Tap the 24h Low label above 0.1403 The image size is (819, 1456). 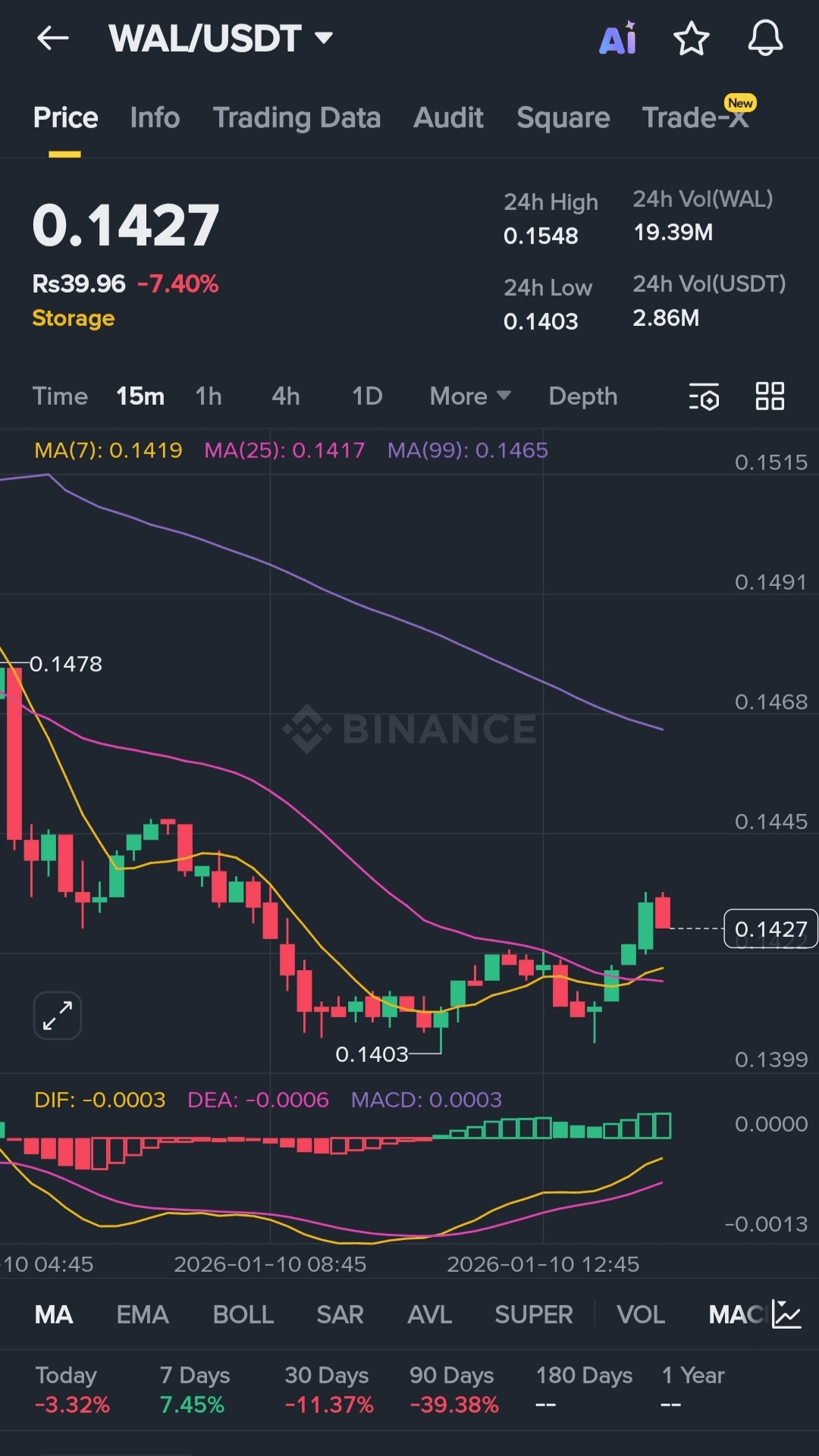(548, 288)
